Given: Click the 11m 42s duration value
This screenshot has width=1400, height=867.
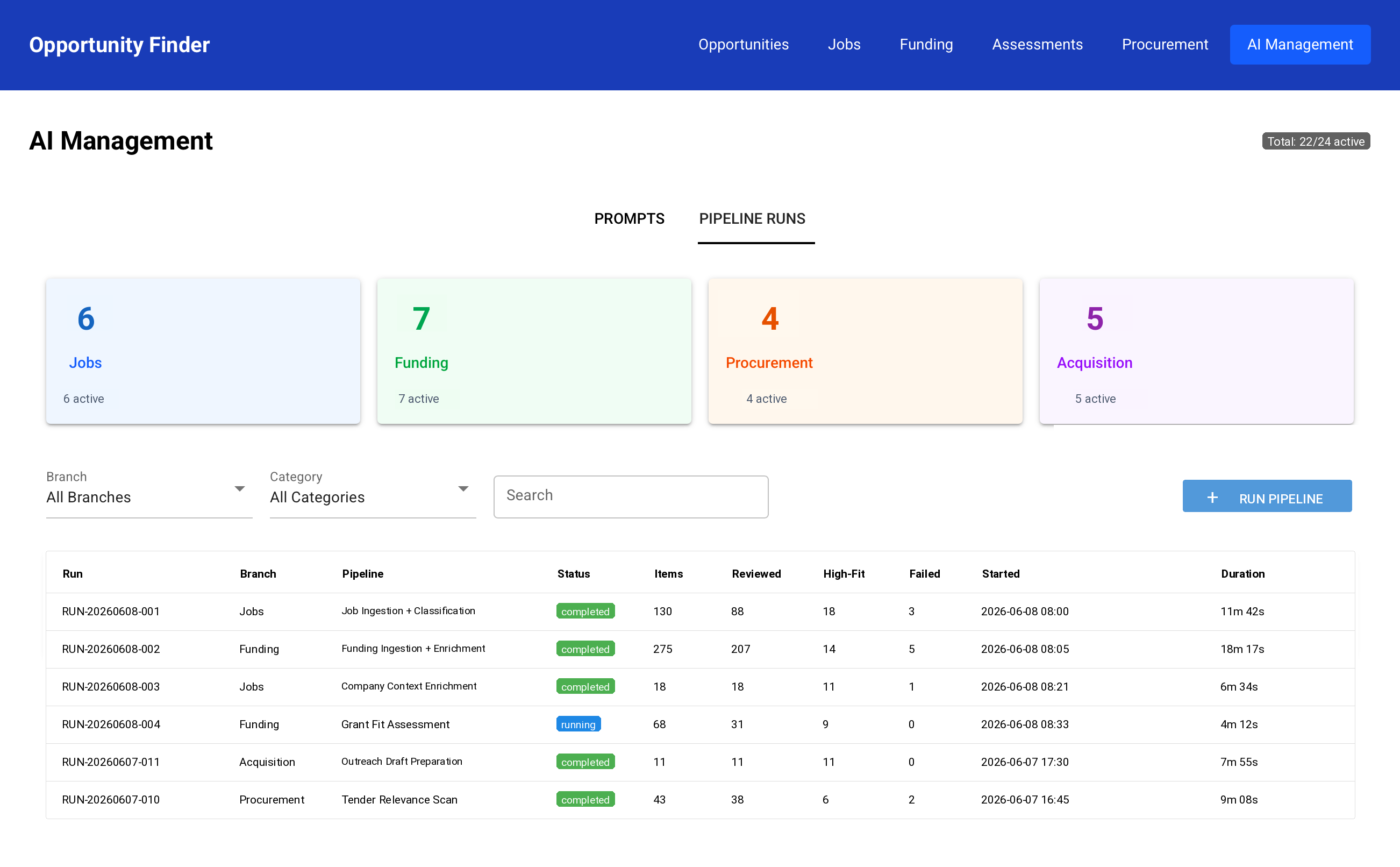Looking at the screenshot, I should click(x=1242, y=612).
